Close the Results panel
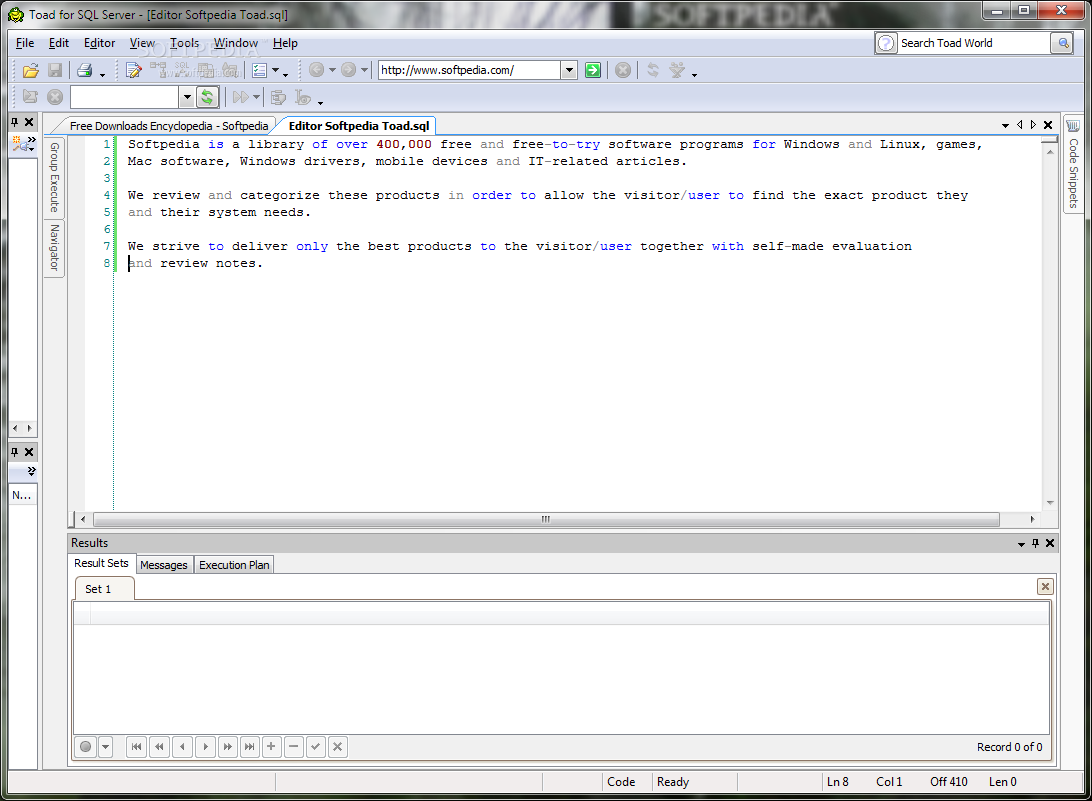 click(x=1050, y=543)
